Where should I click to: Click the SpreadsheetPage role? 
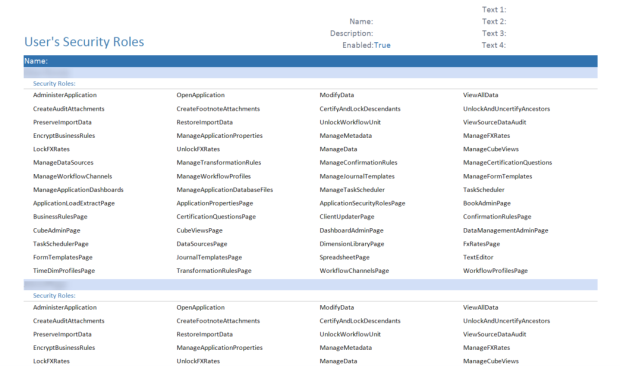tap(344, 257)
